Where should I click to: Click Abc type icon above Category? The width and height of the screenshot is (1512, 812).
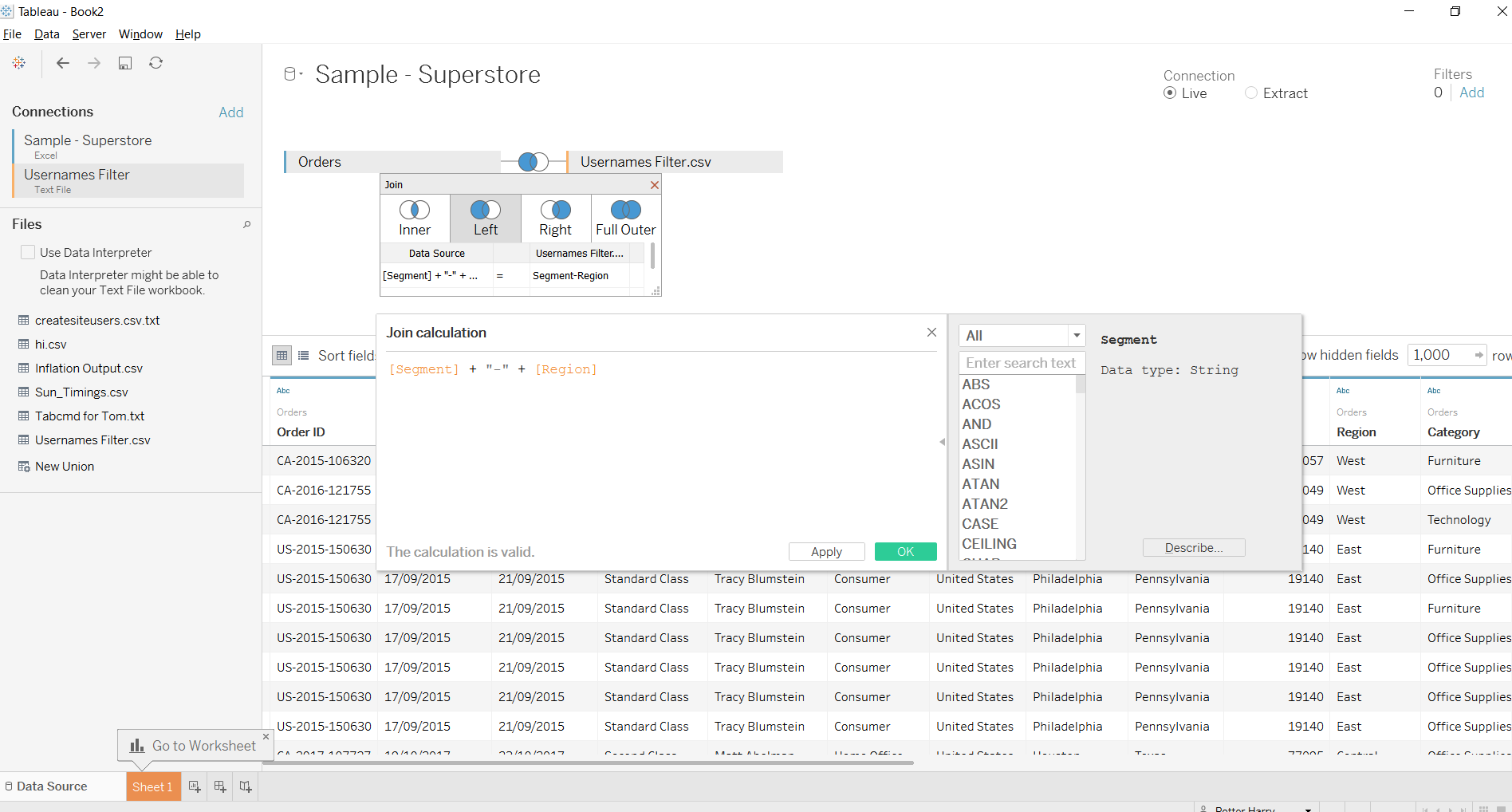click(x=1434, y=391)
